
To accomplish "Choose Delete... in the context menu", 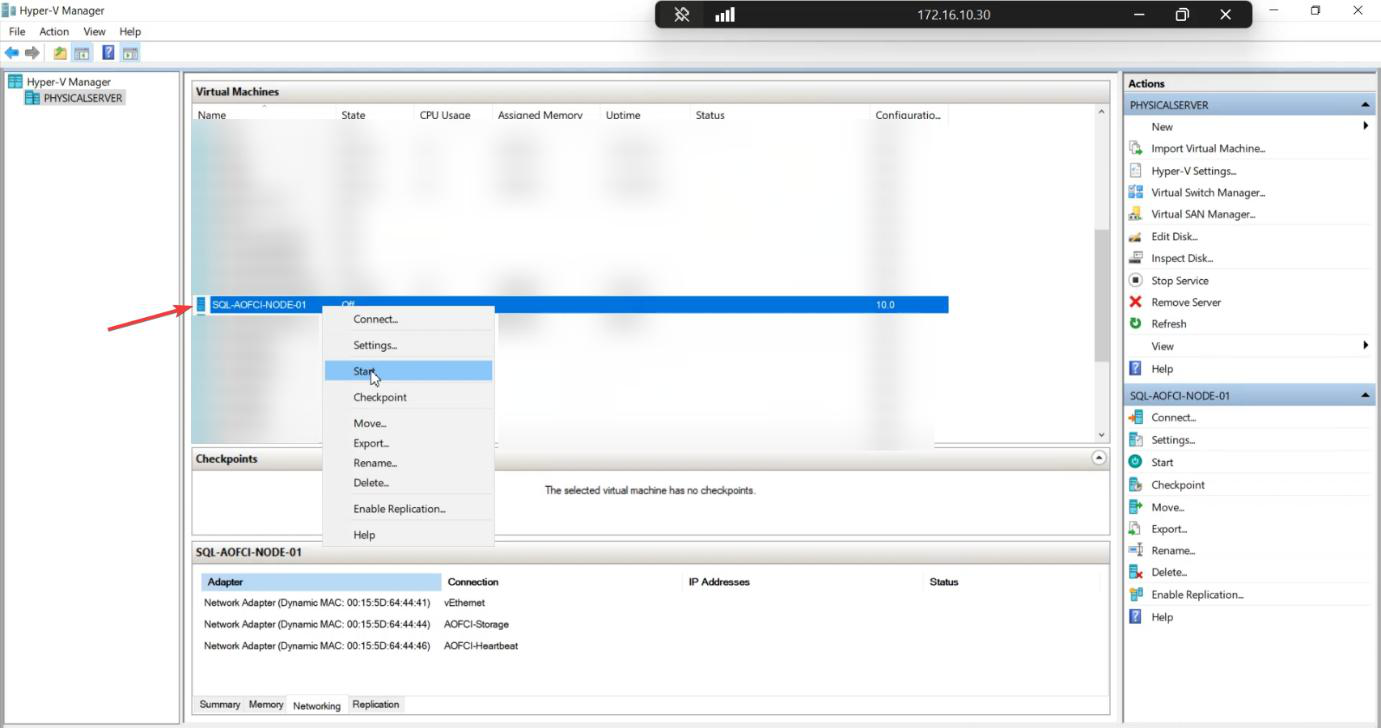I will [x=408, y=483].
